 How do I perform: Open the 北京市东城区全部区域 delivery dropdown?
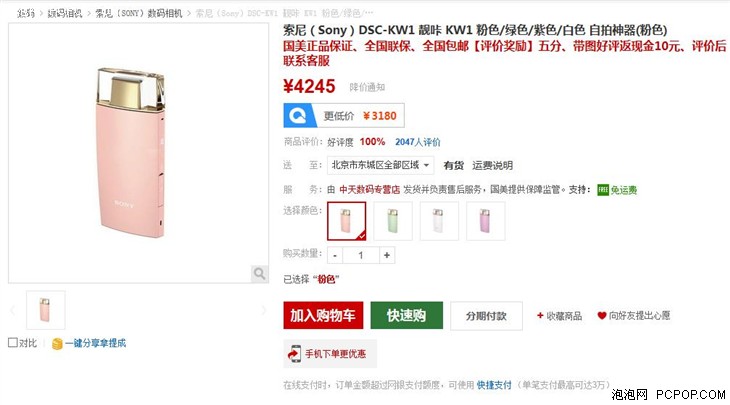(x=380, y=165)
